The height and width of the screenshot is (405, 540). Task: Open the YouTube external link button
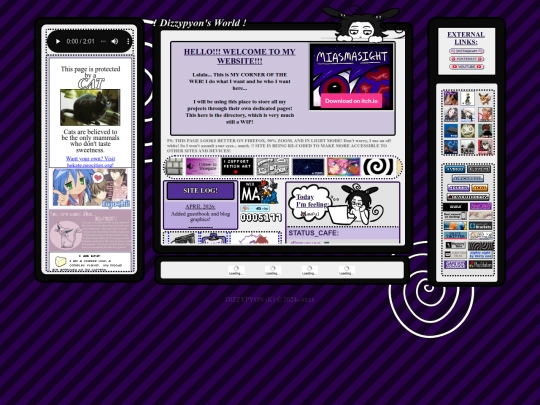[466, 66]
